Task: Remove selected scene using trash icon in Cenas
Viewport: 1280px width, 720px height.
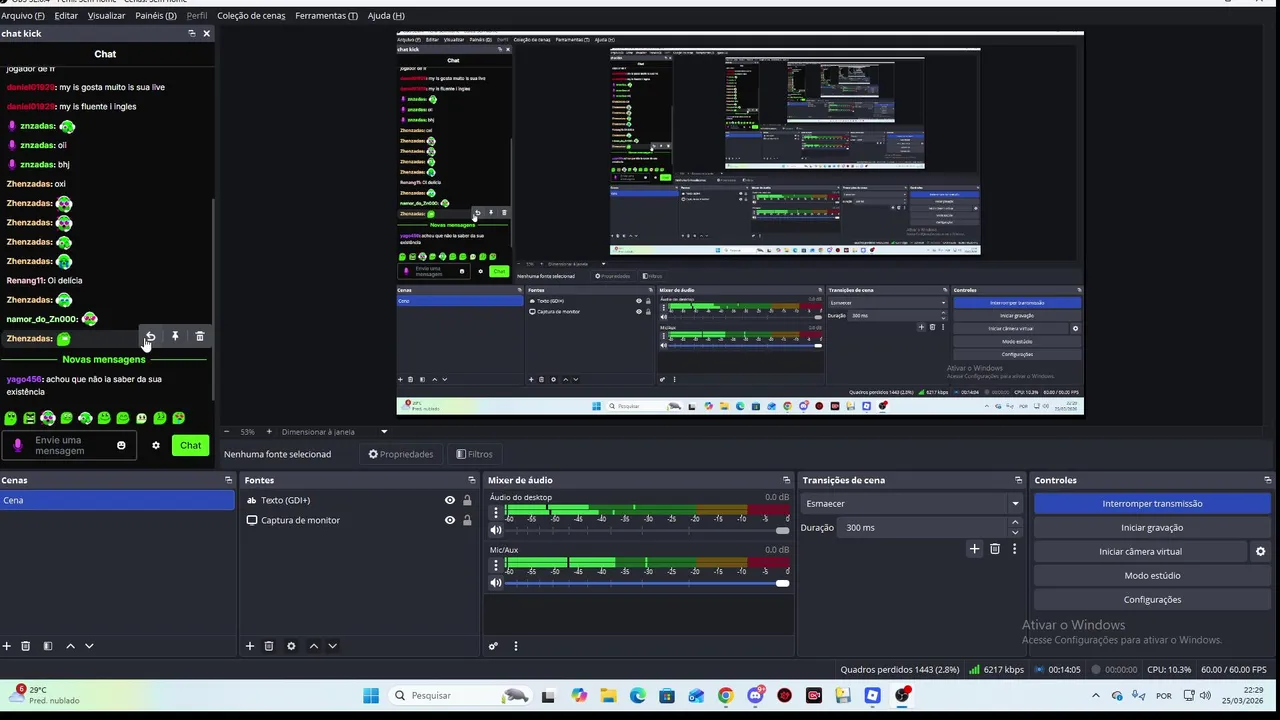Action: click(x=26, y=646)
